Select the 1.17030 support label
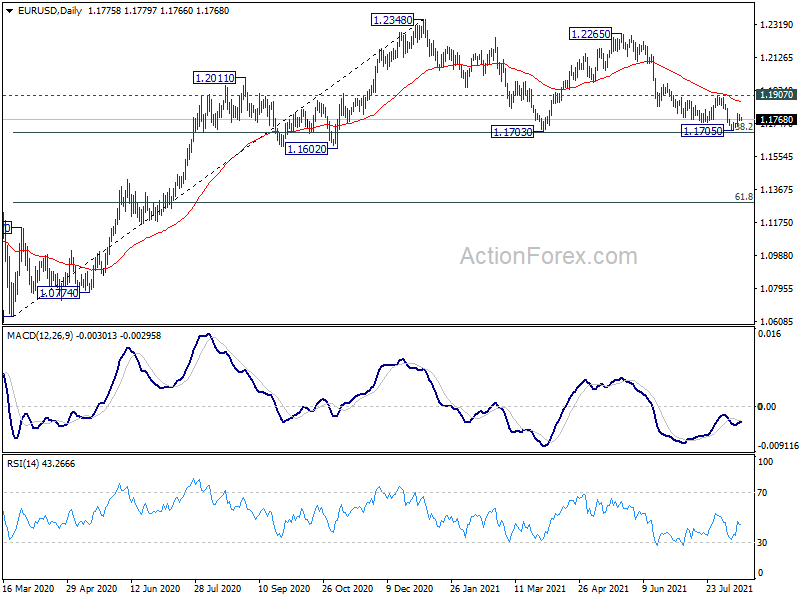800x600 pixels. pyautogui.click(x=512, y=132)
